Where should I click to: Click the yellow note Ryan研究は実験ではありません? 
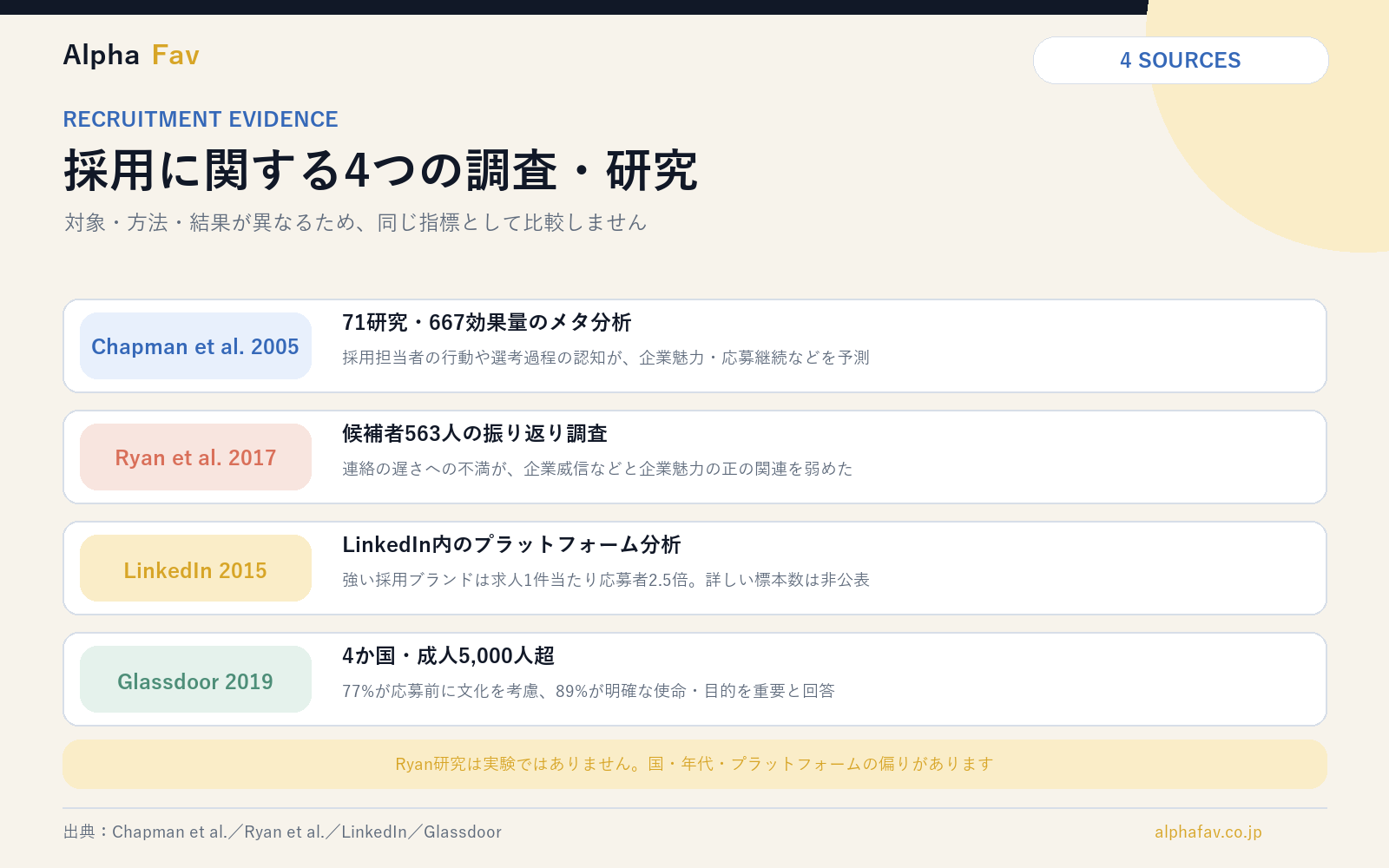(x=694, y=764)
